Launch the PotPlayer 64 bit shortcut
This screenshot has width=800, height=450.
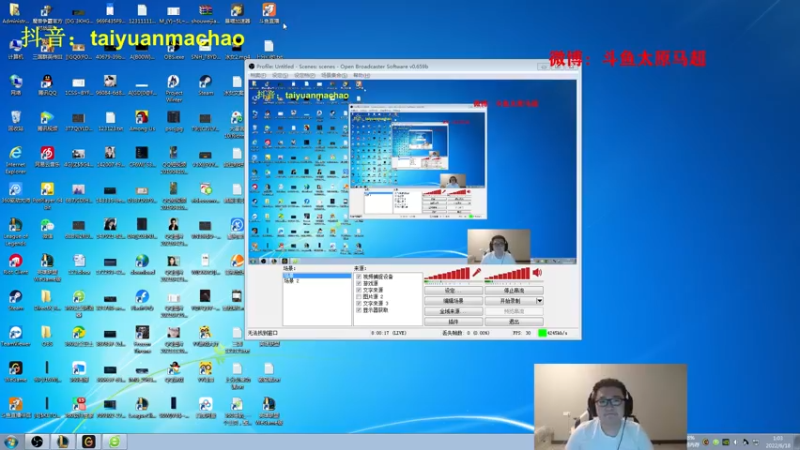tap(47, 196)
